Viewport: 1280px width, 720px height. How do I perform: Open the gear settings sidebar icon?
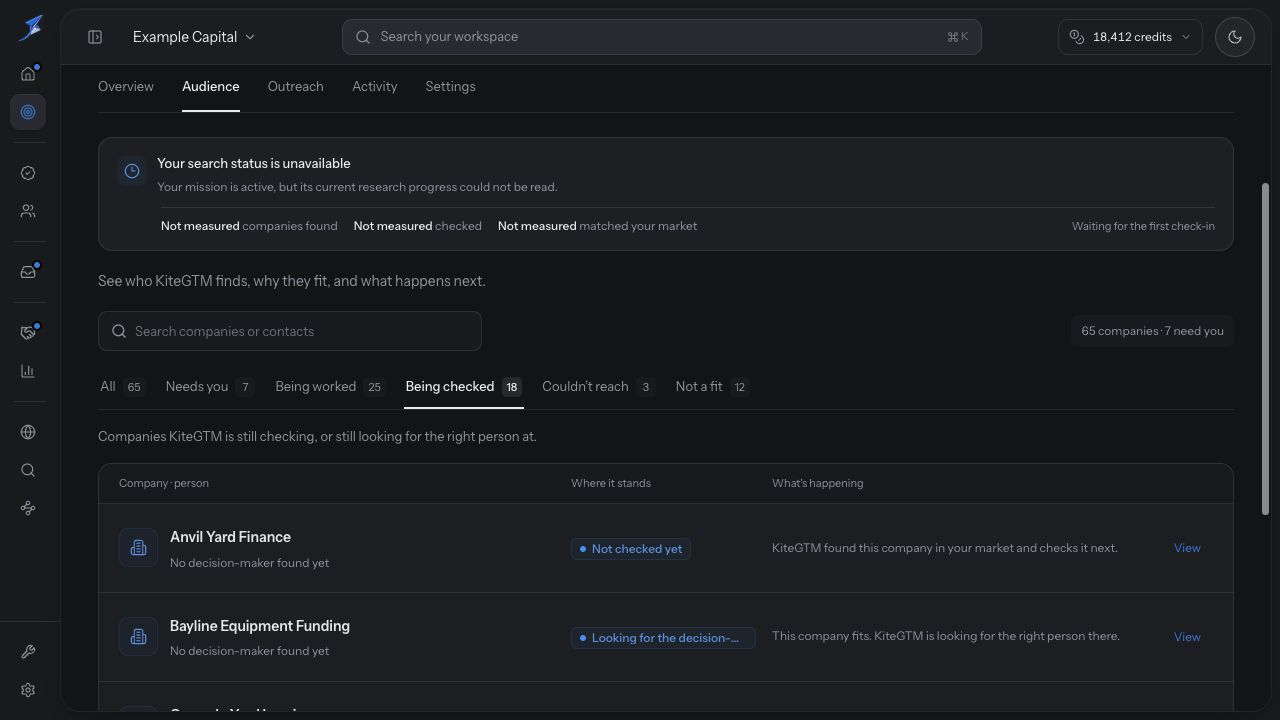point(28,690)
